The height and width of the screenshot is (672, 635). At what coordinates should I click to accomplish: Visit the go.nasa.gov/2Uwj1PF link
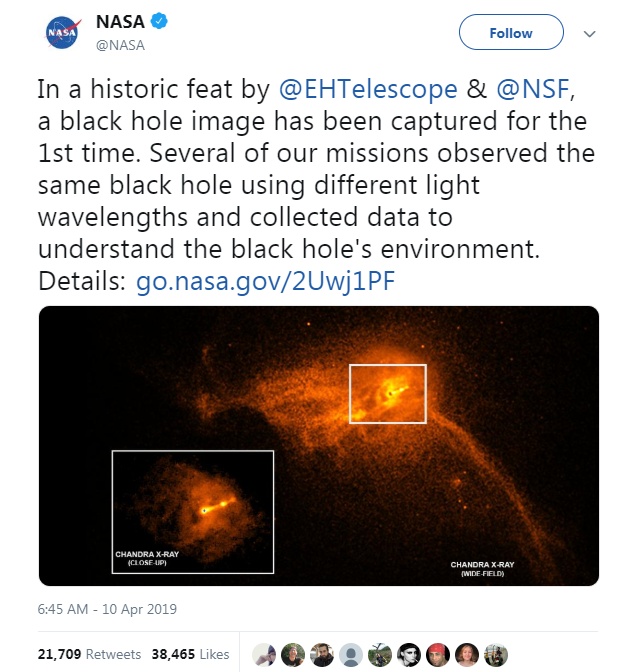pos(266,281)
